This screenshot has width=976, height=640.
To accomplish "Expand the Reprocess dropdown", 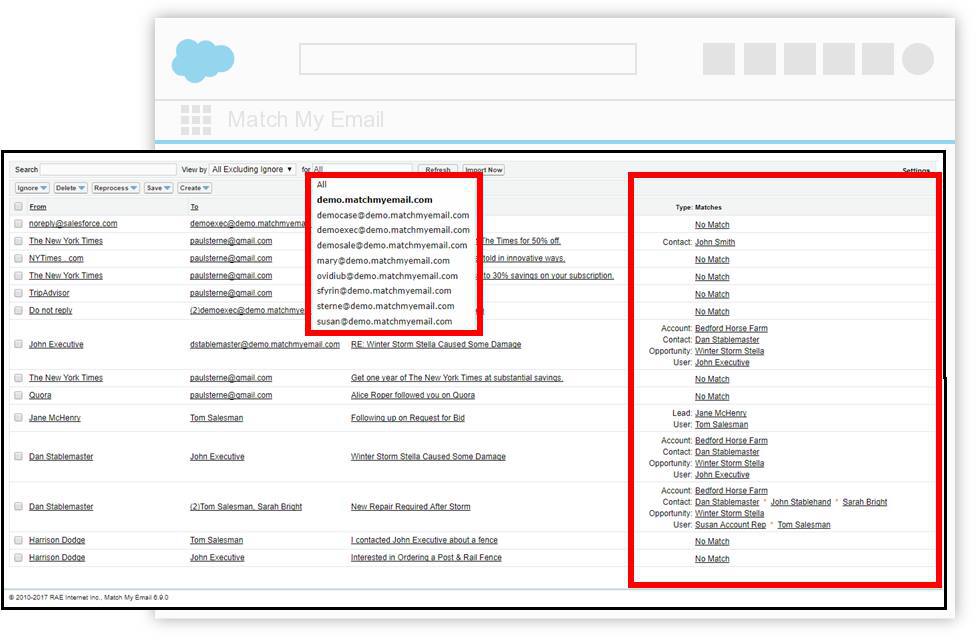I will click(x=115, y=188).
